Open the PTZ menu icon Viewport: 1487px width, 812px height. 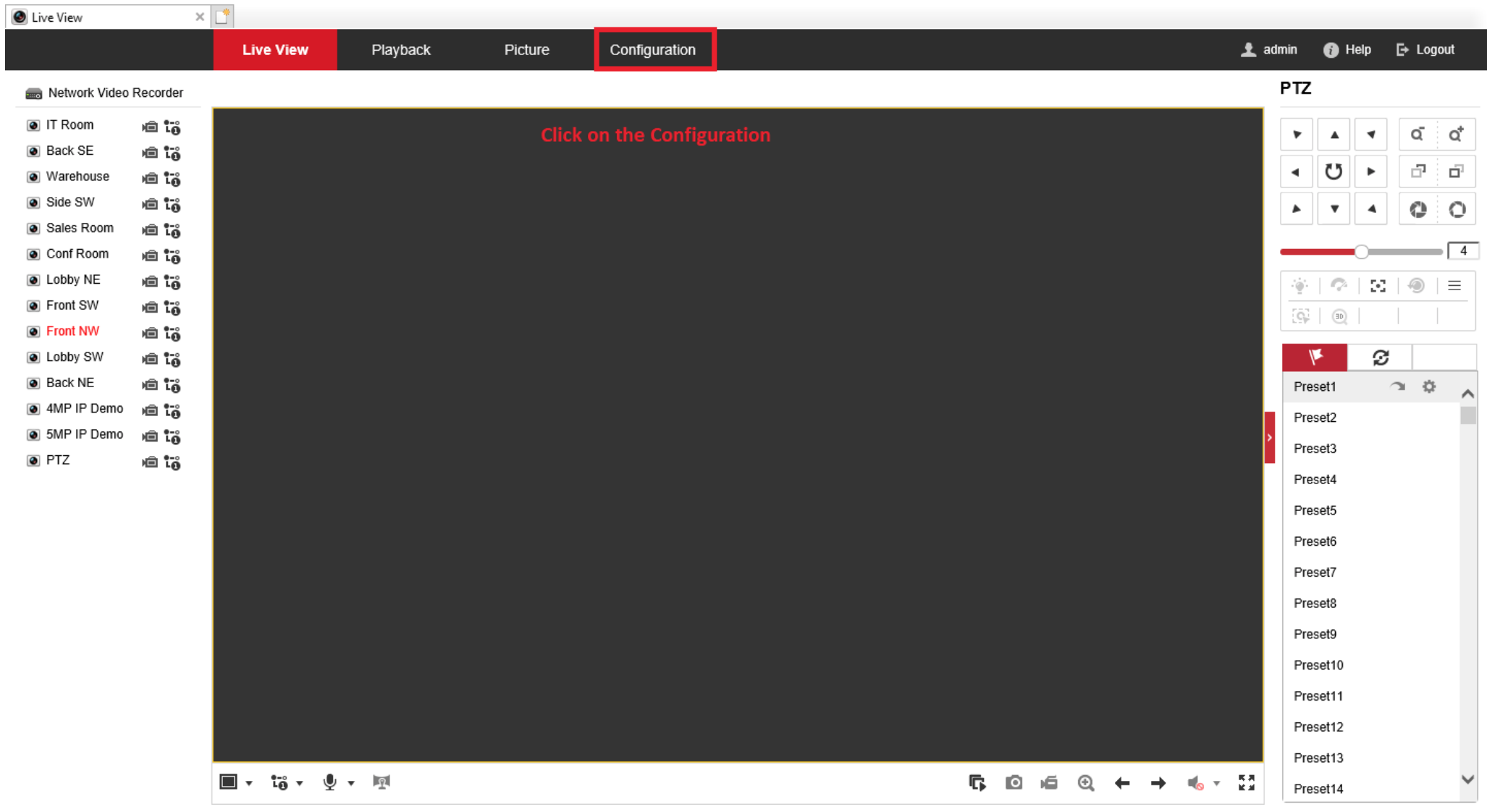coord(1454,286)
